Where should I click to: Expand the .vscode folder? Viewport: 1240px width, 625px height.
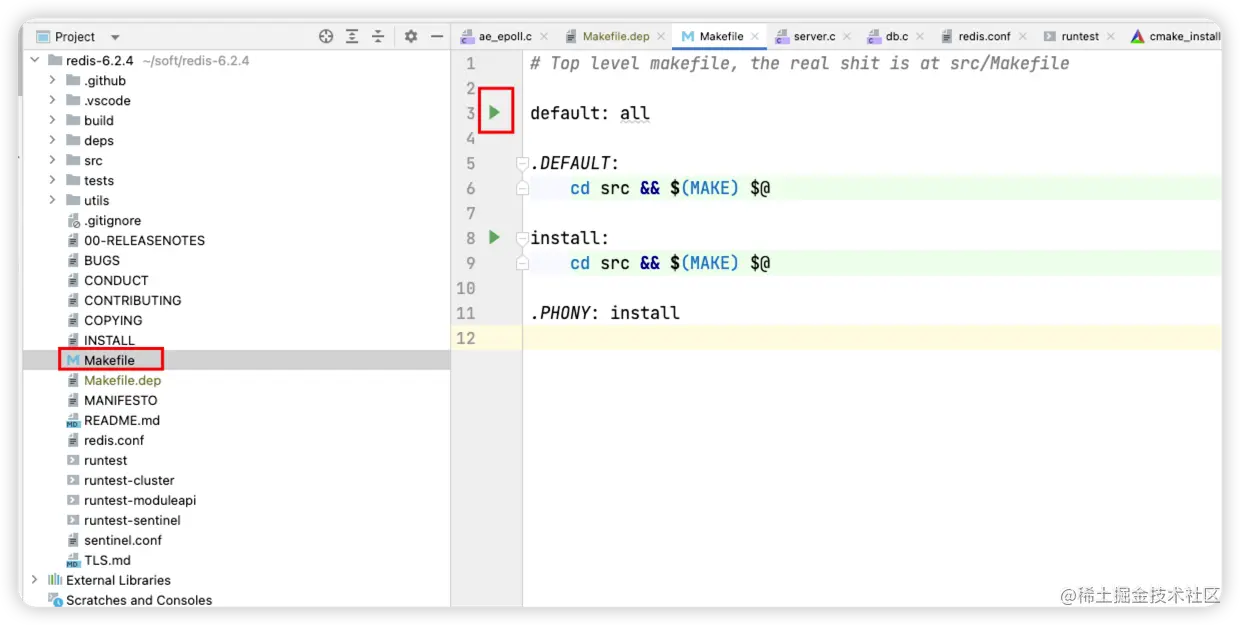(x=52, y=100)
